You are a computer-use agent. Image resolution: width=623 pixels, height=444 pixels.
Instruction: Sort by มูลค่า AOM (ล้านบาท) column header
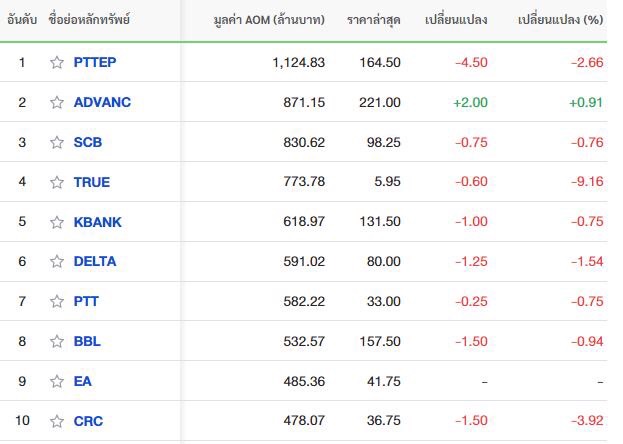coord(269,19)
